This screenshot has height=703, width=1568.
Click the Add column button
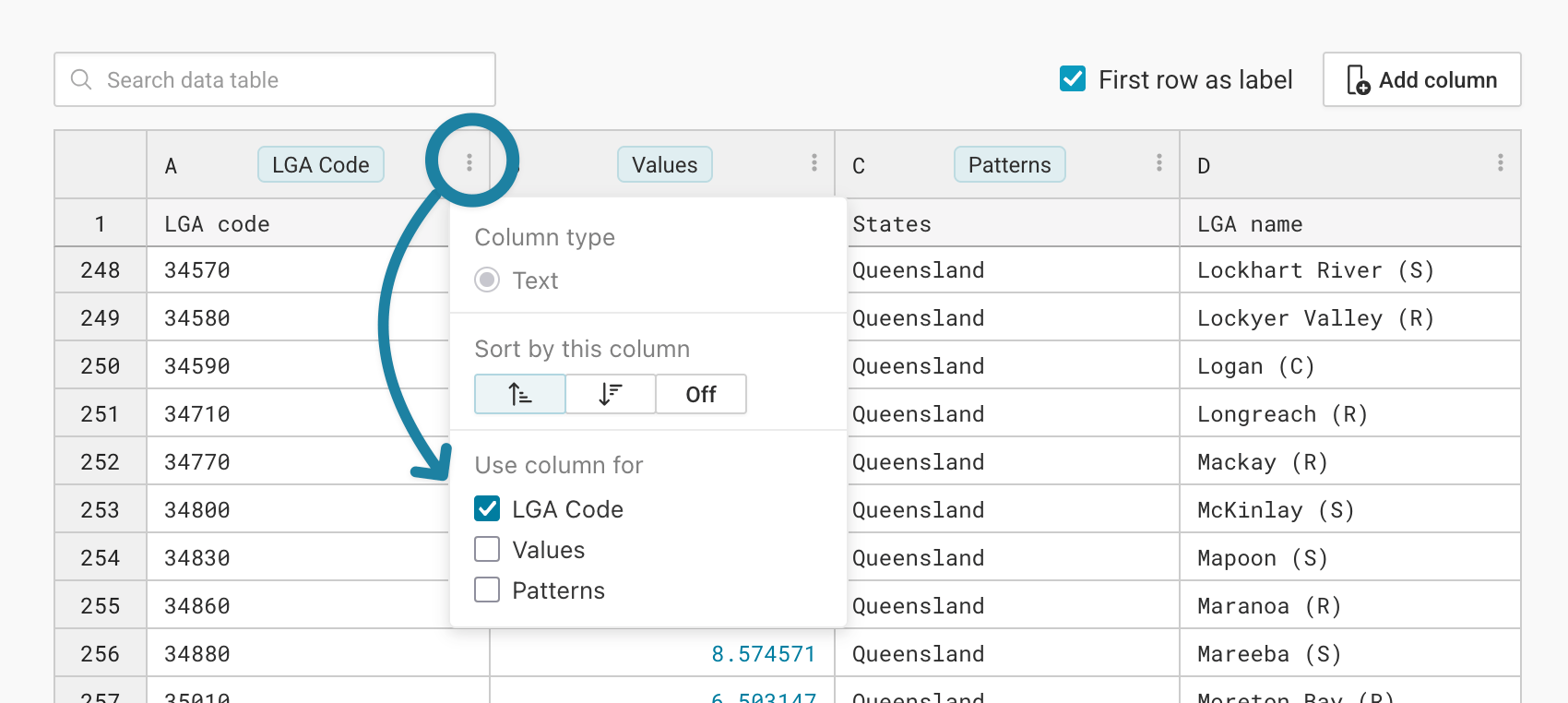(1422, 79)
